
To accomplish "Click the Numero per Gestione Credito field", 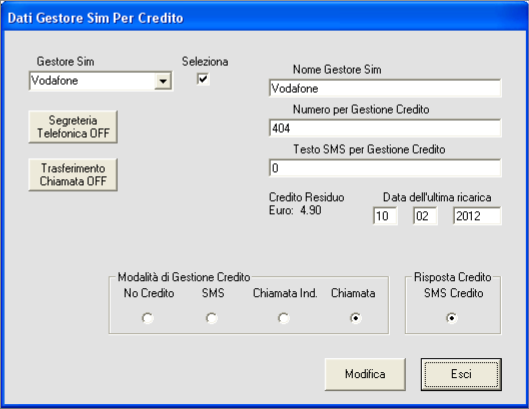I will coord(385,128).
